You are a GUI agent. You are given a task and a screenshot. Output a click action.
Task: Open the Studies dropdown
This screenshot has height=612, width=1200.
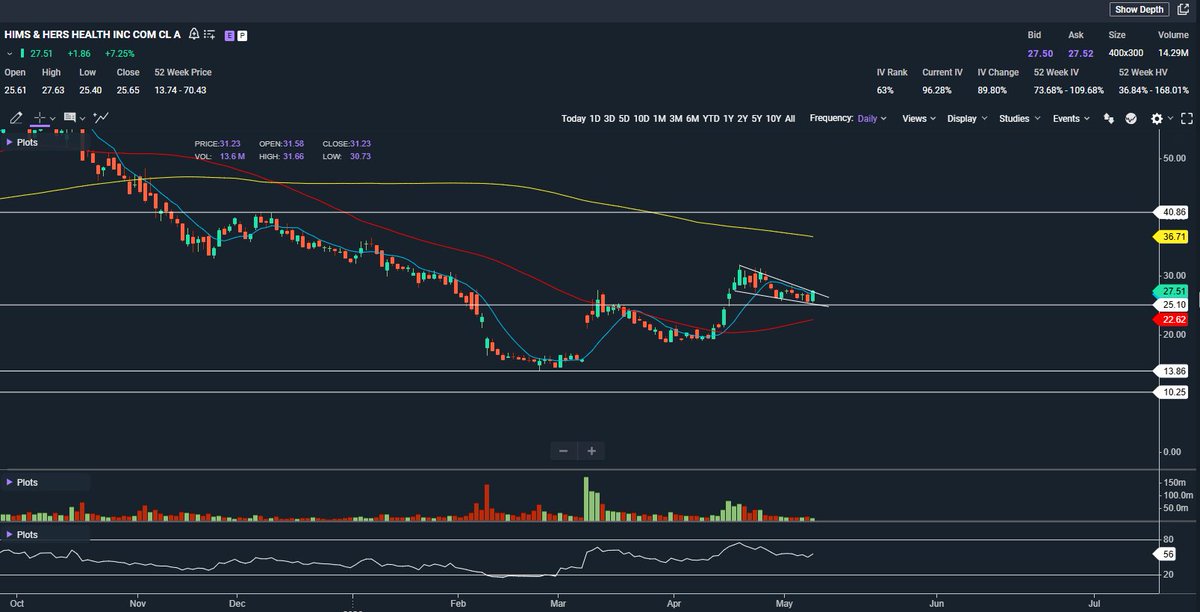[x=1020, y=118]
